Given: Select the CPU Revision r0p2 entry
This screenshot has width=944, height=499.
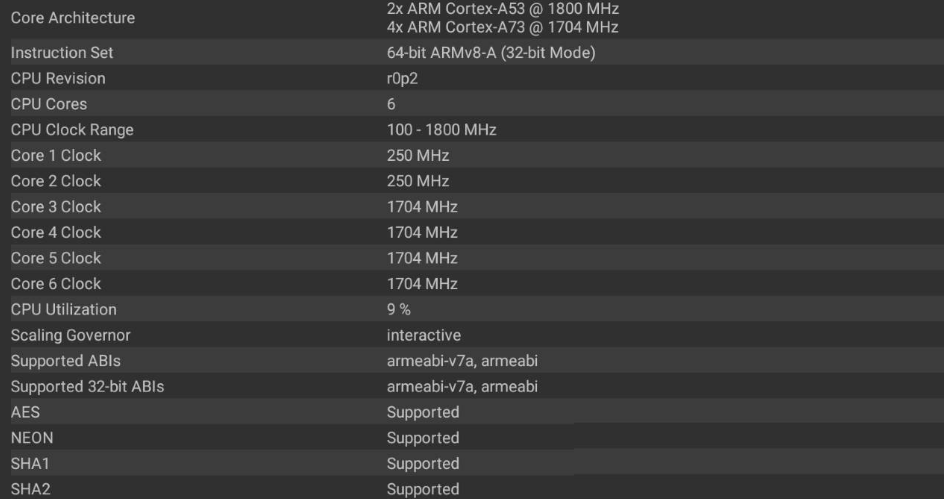Looking at the screenshot, I should click(472, 78).
